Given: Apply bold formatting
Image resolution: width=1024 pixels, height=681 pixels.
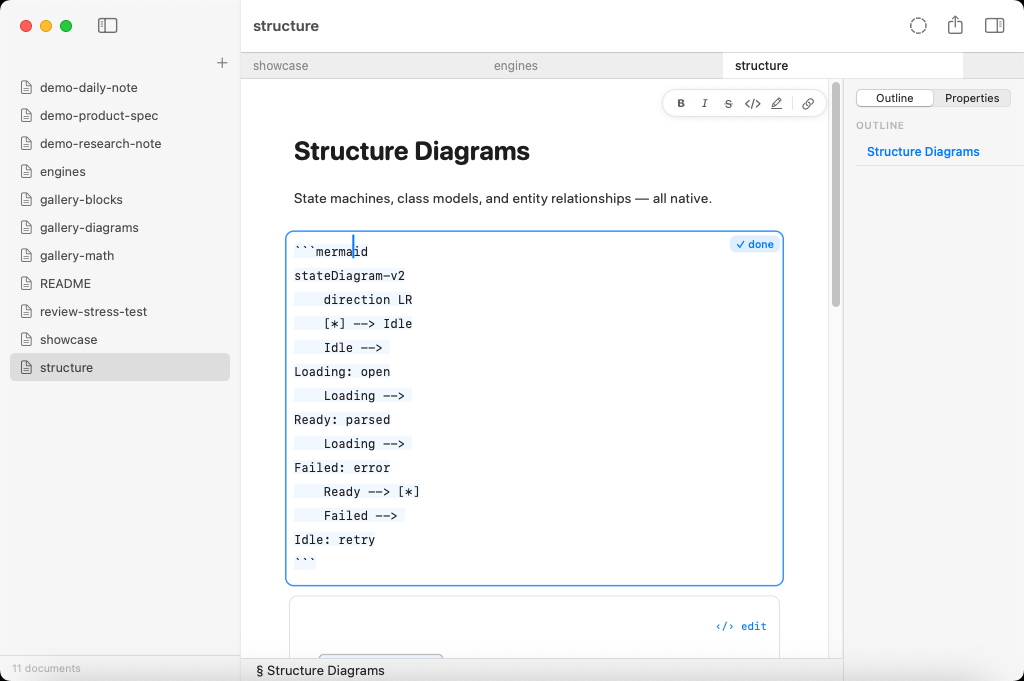Looking at the screenshot, I should coord(681,103).
